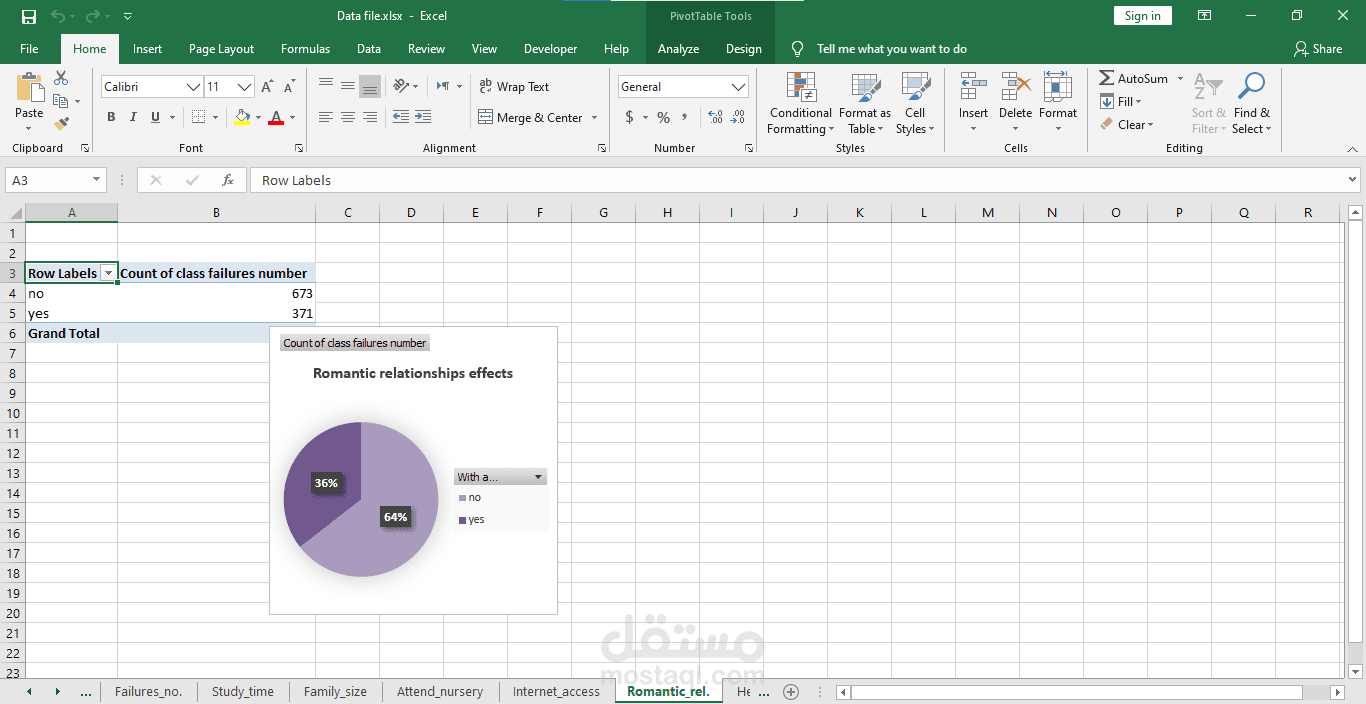Switch to the Formulas ribbon tab
The width and height of the screenshot is (1366, 704).
pos(305,48)
